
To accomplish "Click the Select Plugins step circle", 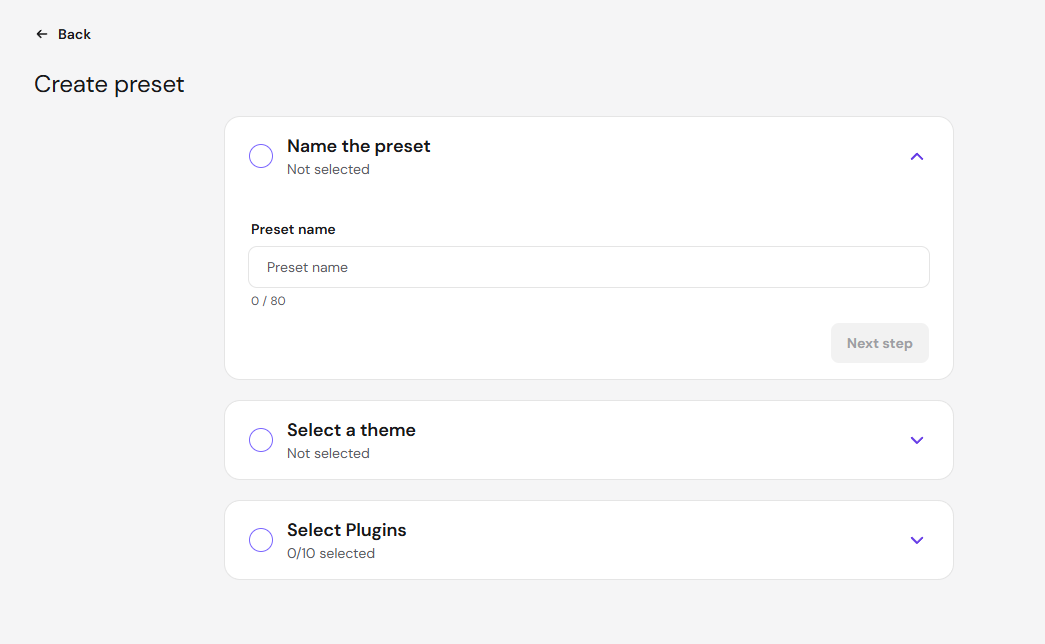I will pos(261,540).
